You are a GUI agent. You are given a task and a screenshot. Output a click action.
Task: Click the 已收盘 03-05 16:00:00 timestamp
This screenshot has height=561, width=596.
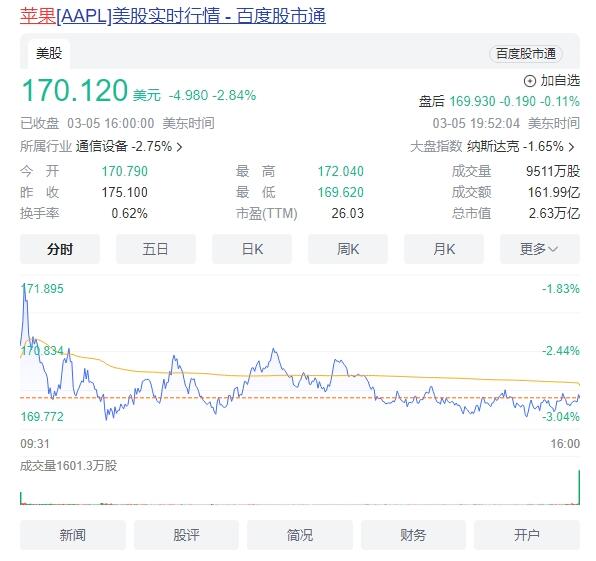coord(117,124)
